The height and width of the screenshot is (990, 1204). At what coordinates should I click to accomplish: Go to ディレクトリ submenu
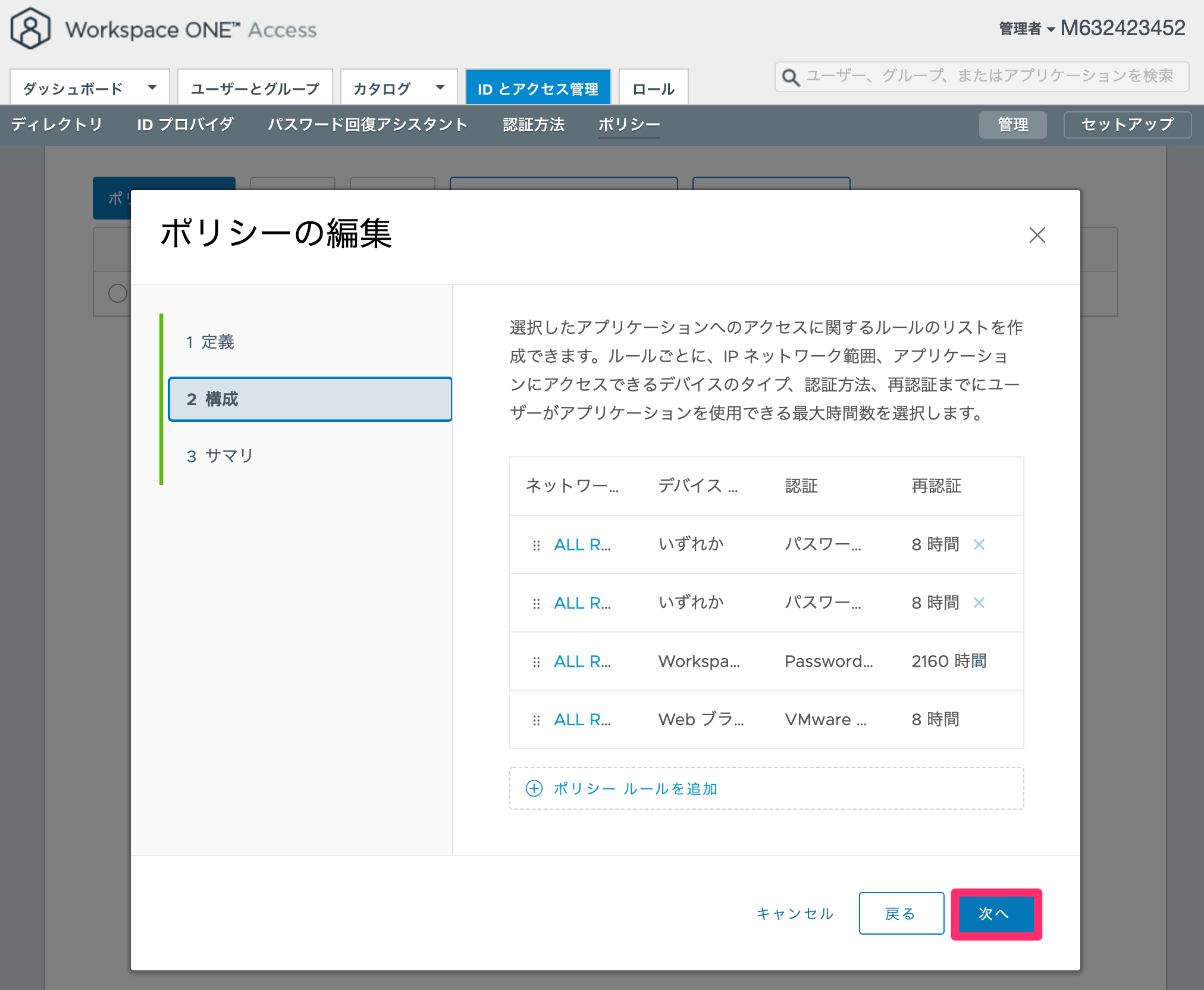(x=57, y=124)
